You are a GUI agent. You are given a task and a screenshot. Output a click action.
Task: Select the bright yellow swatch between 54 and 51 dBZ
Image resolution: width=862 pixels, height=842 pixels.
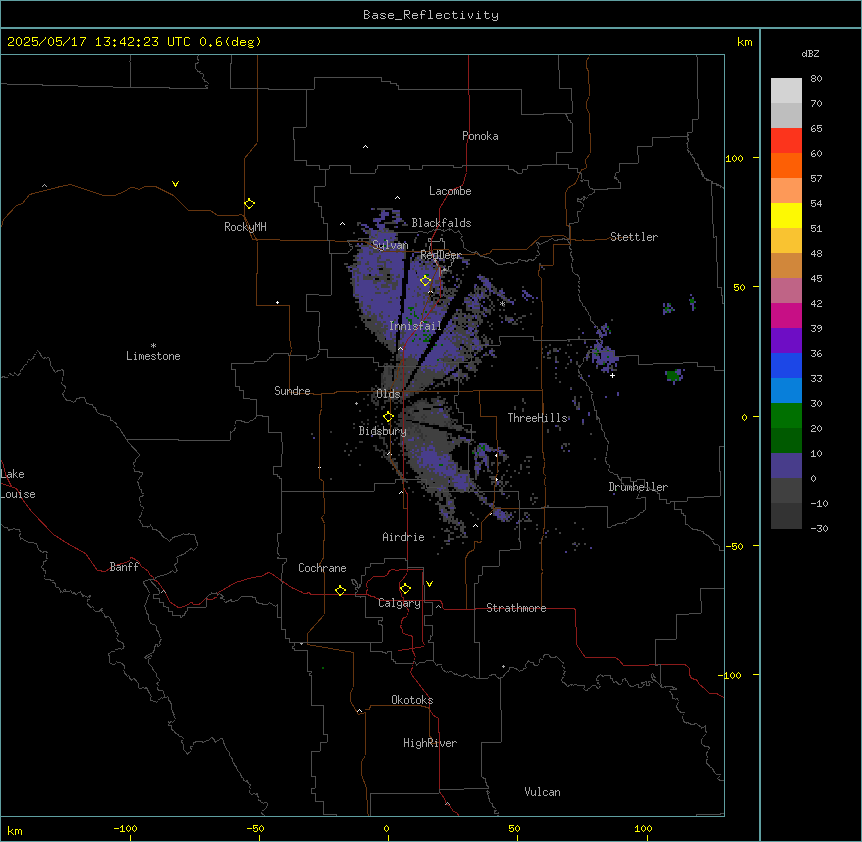(x=786, y=215)
